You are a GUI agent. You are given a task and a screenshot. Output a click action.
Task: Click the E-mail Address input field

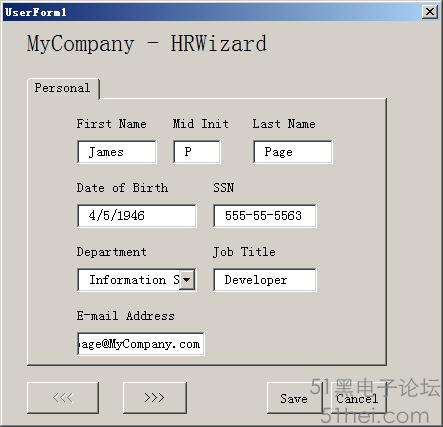click(140, 344)
